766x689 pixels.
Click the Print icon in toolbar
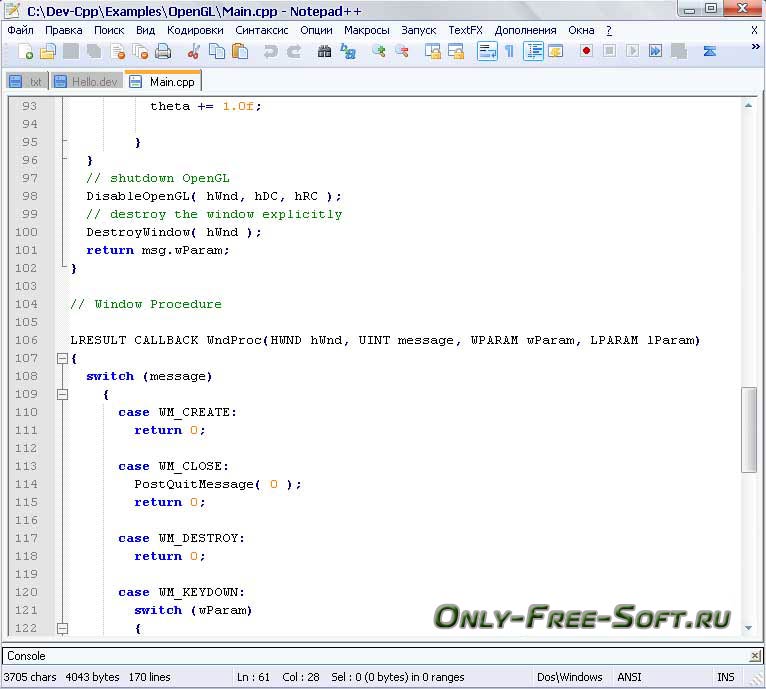pos(163,51)
